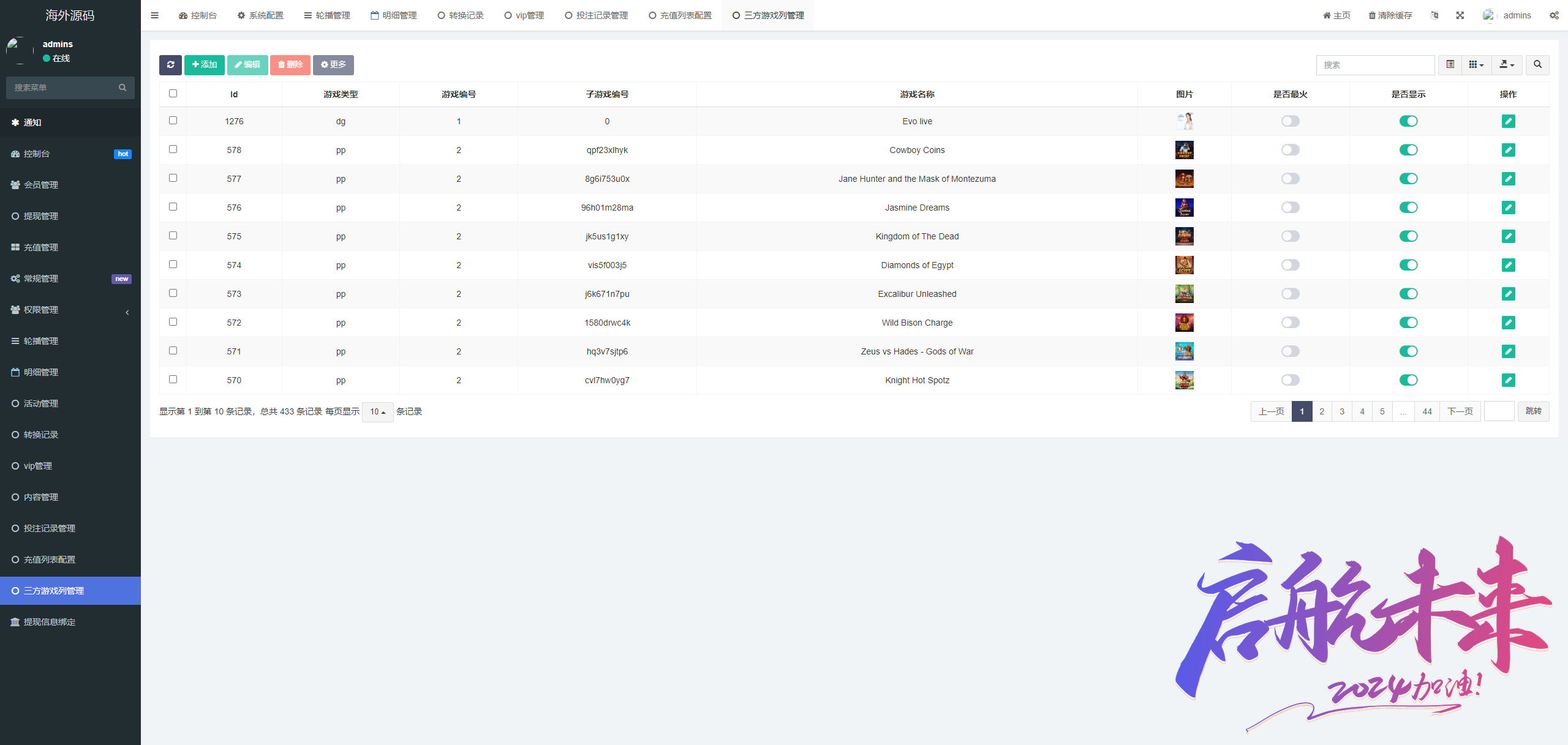Open Zeus vs Hades thumbnail image
The image size is (1568, 745).
[1184, 351]
